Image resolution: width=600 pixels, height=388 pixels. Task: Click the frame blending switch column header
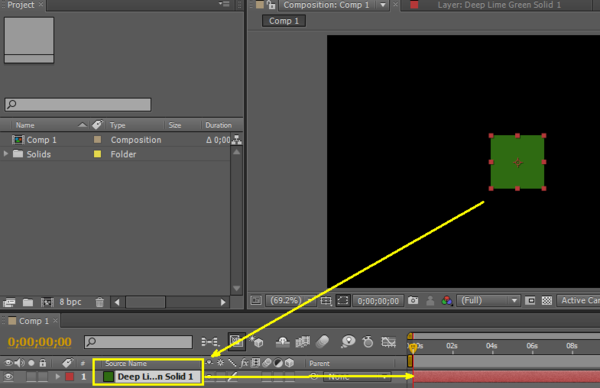[x=255, y=362]
